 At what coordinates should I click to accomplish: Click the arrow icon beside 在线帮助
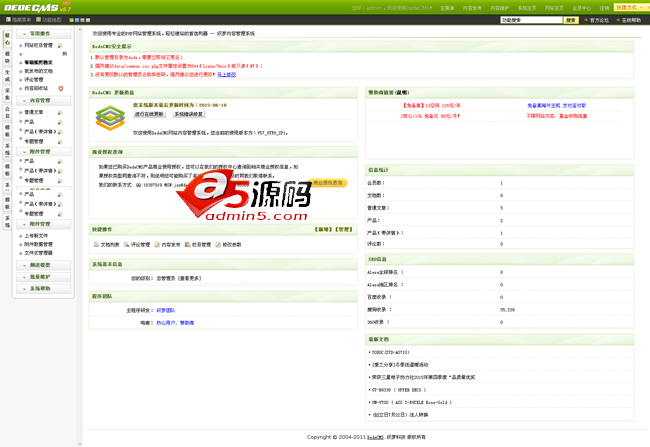point(618,20)
